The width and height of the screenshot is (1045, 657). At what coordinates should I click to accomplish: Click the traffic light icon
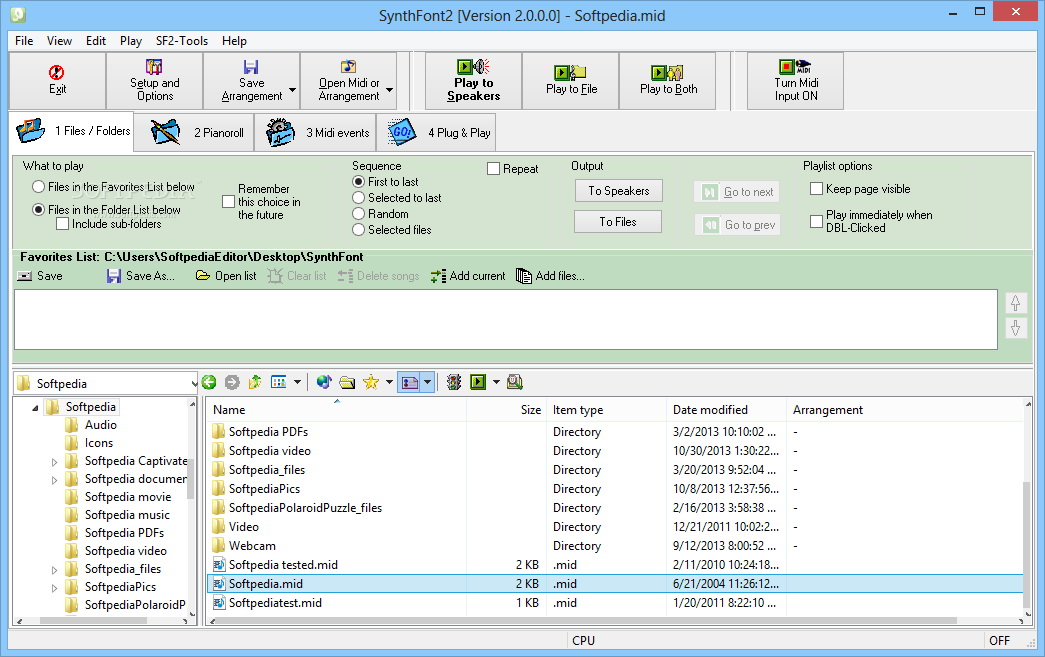(454, 382)
